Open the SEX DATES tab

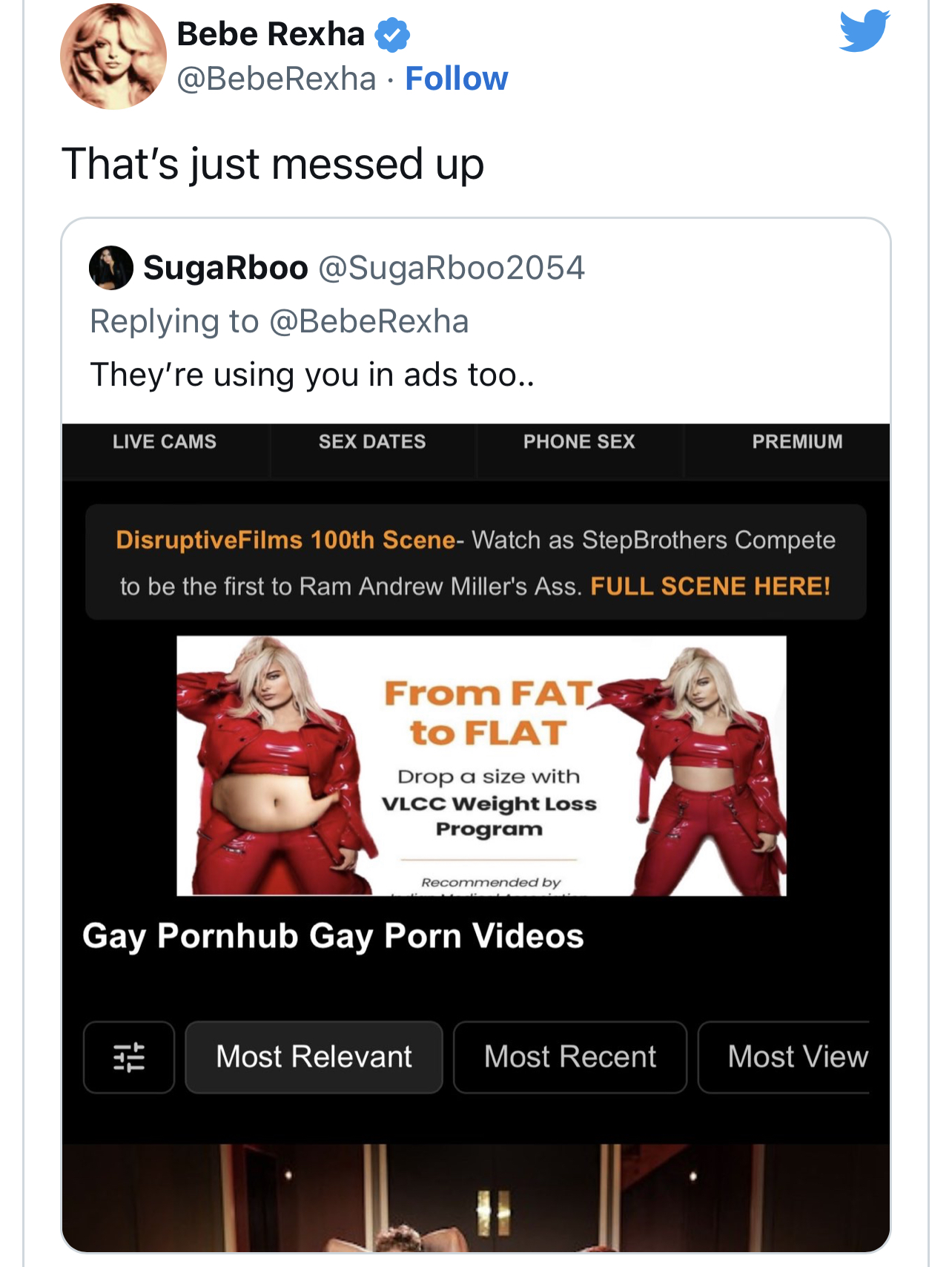(x=372, y=442)
